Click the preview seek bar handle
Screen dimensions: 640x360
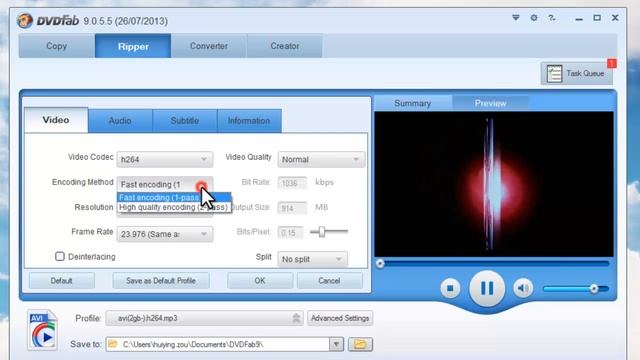[x=380, y=264]
